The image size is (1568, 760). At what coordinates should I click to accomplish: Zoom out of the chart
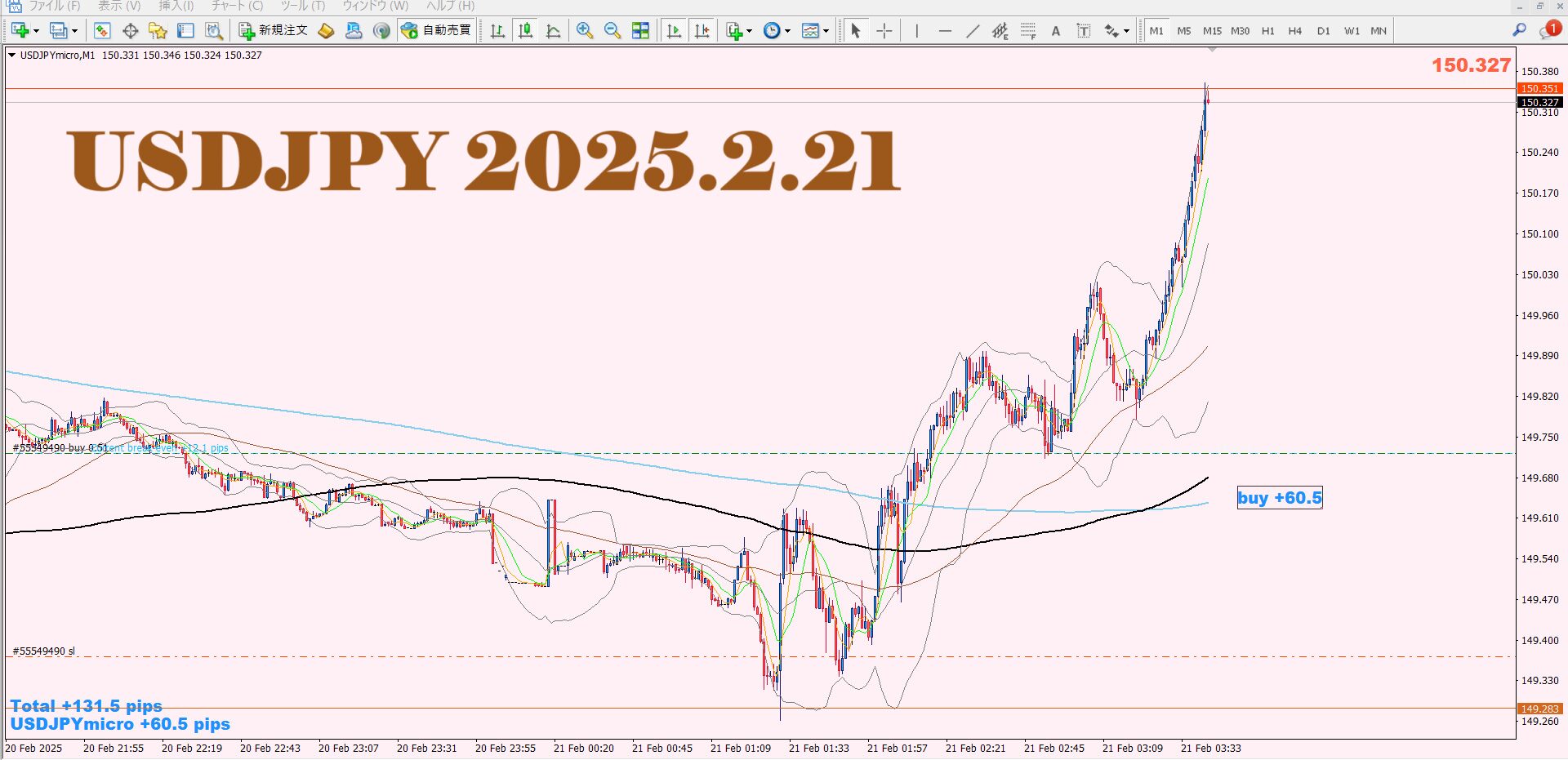pyautogui.click(x=612, y=31)
